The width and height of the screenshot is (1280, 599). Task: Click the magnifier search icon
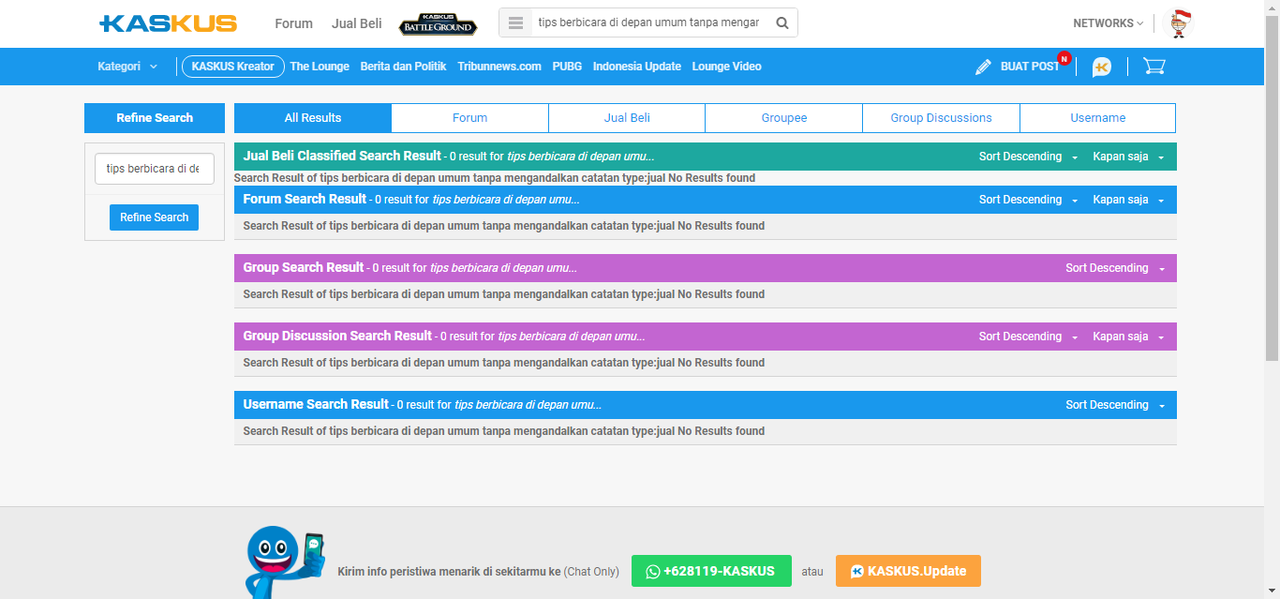783,23
